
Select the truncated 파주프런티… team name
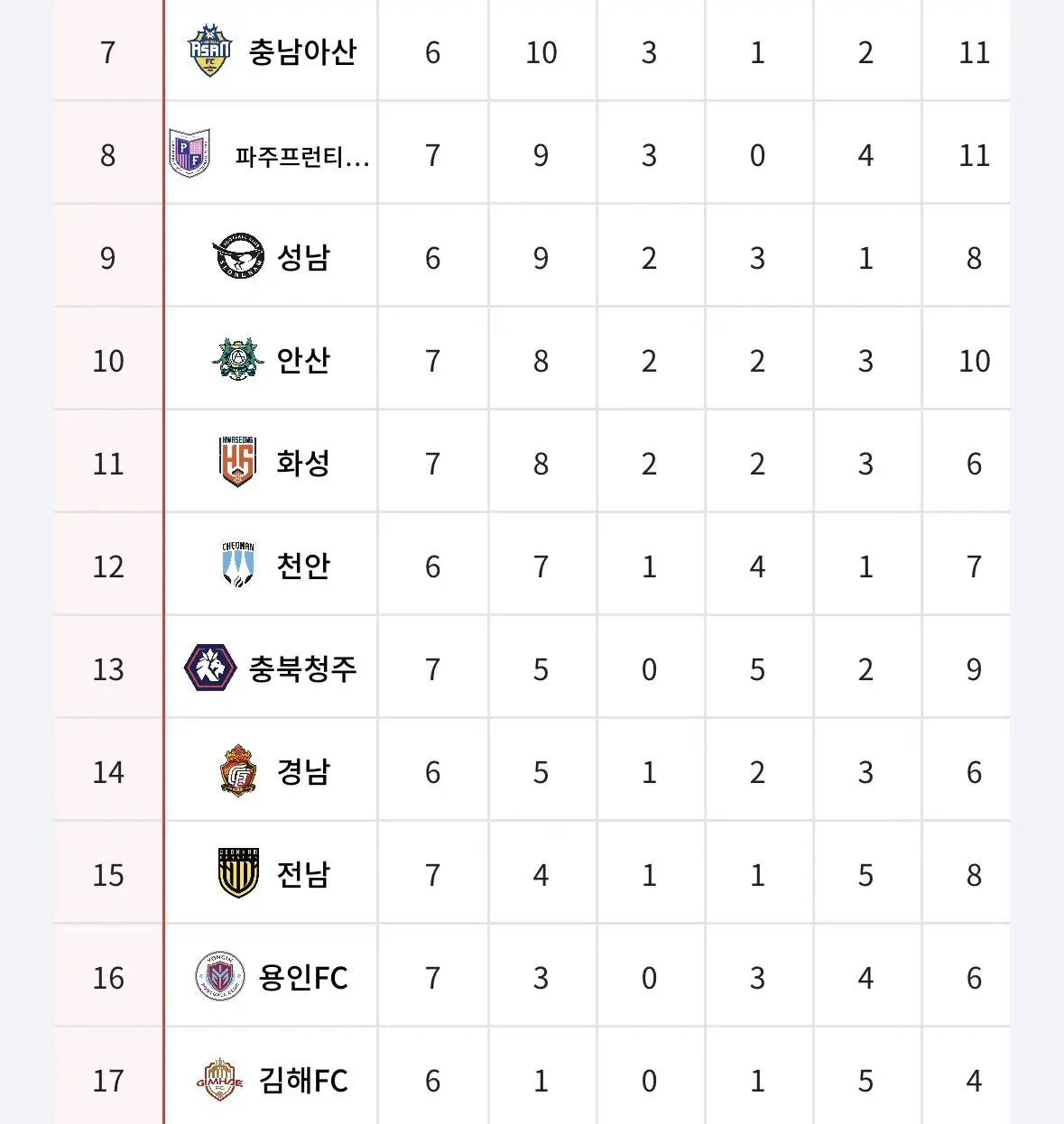coord(302,156)
